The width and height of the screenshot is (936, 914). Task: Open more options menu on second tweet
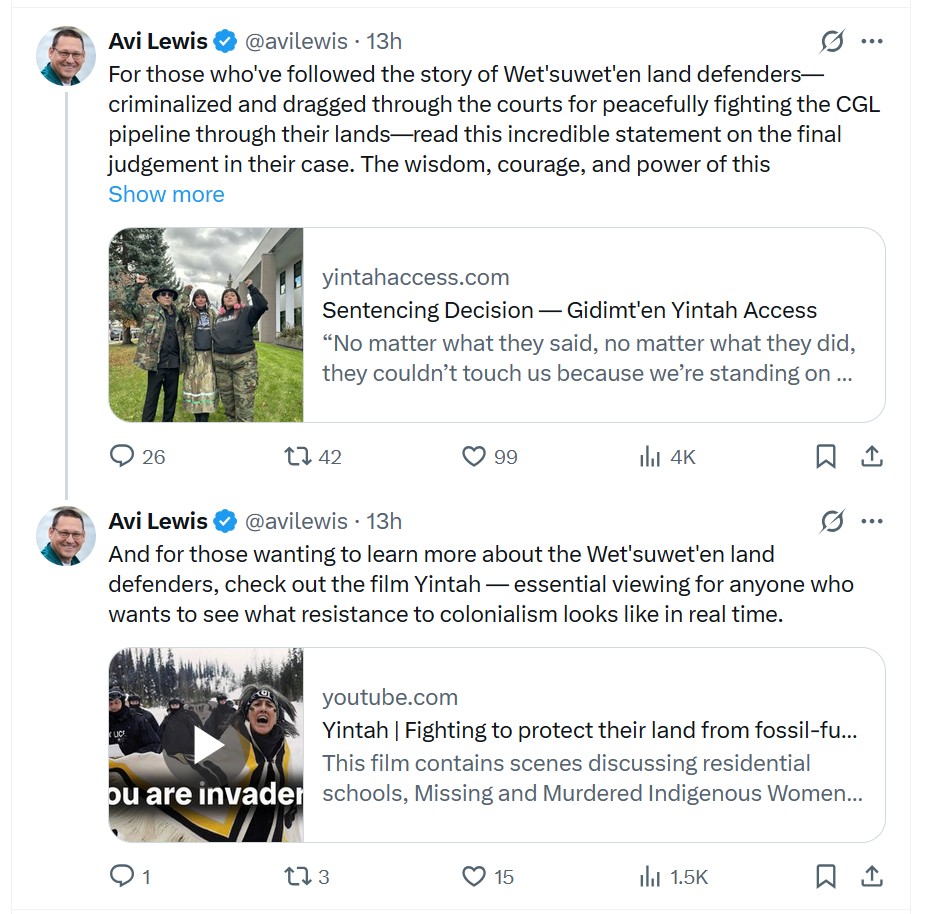pyautogui.click(x=872, y=521)
